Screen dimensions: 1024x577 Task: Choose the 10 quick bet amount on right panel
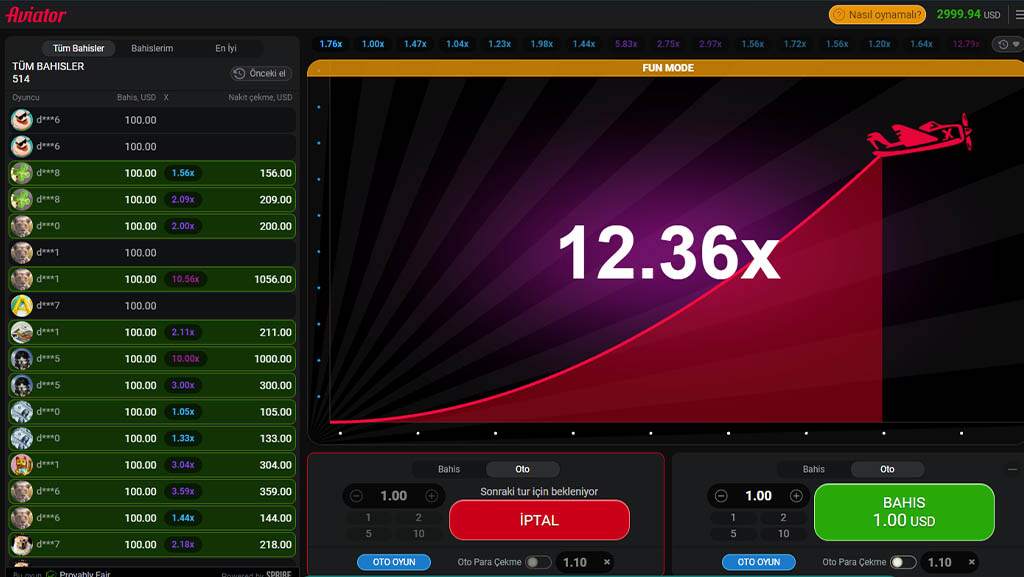[783, 533]
